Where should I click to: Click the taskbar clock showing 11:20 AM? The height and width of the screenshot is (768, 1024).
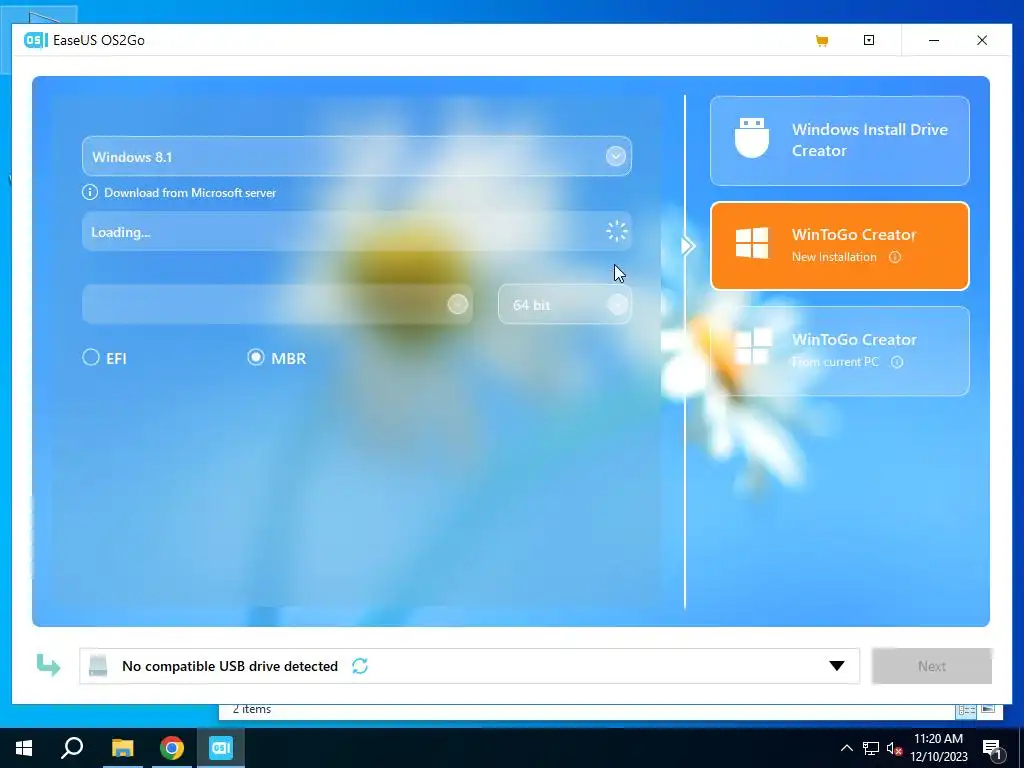[938, 748]
